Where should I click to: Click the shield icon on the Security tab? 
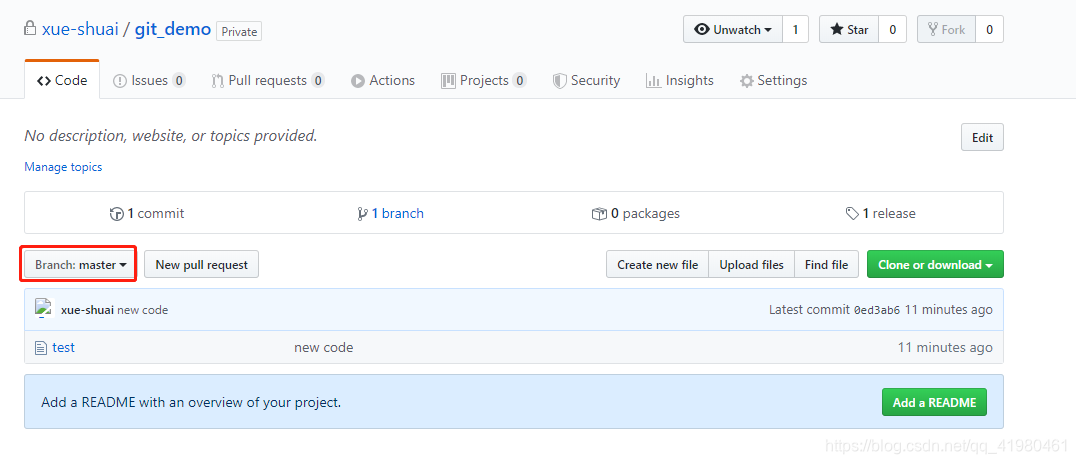coord(560,81)
